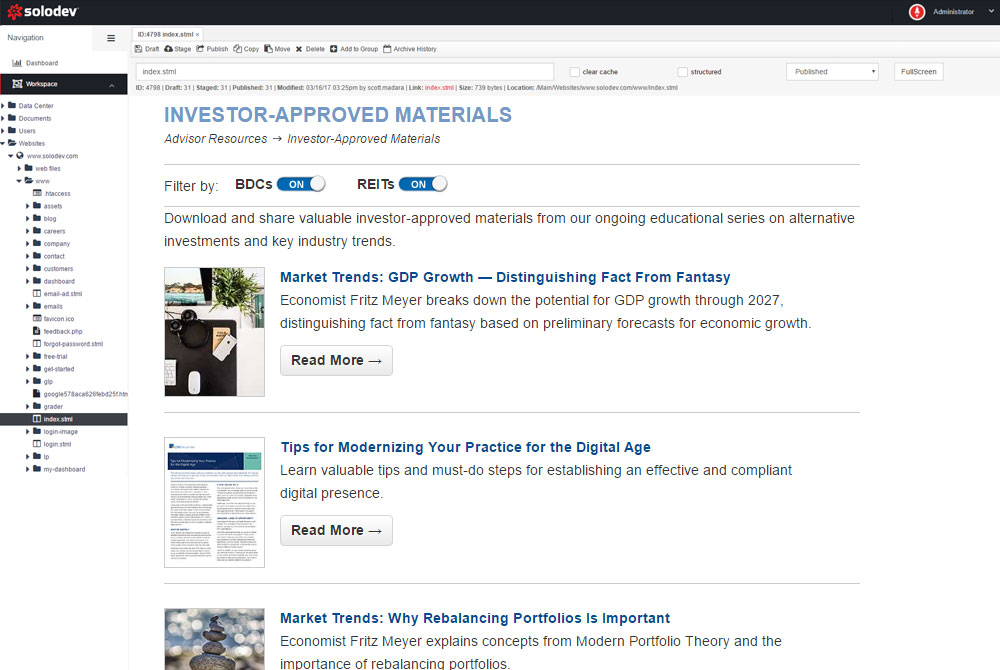Collapse the Workspace section chevron
Image resolution: width=1000 pixels, height=670 pixels.
point(111,85)
